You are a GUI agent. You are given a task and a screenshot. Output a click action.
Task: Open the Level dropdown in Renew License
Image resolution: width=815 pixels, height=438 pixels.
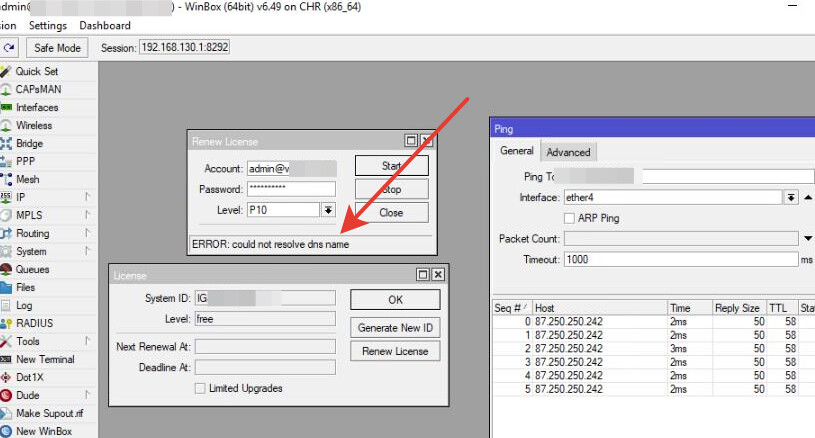328,210
